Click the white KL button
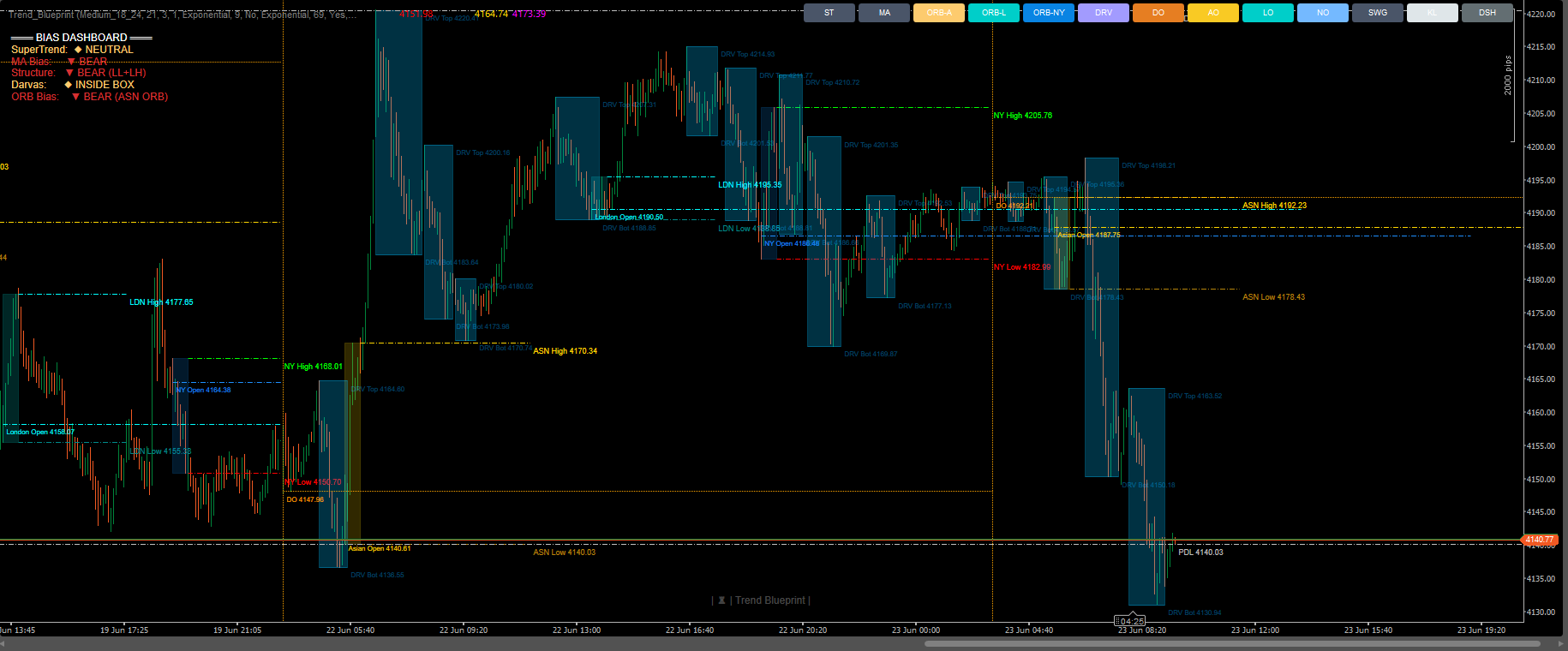 1433,13
